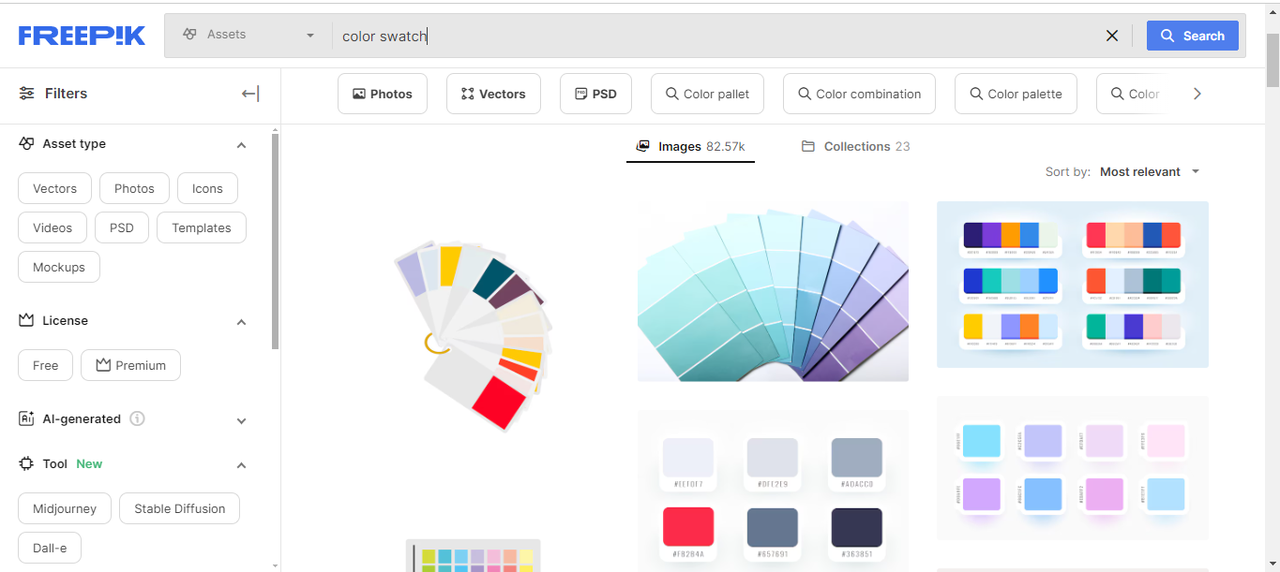This screenshot has width=1280, height=572.
Task: Click the #A0ACC0 gray-blue color swatch
Action: (x=857, y=457)
